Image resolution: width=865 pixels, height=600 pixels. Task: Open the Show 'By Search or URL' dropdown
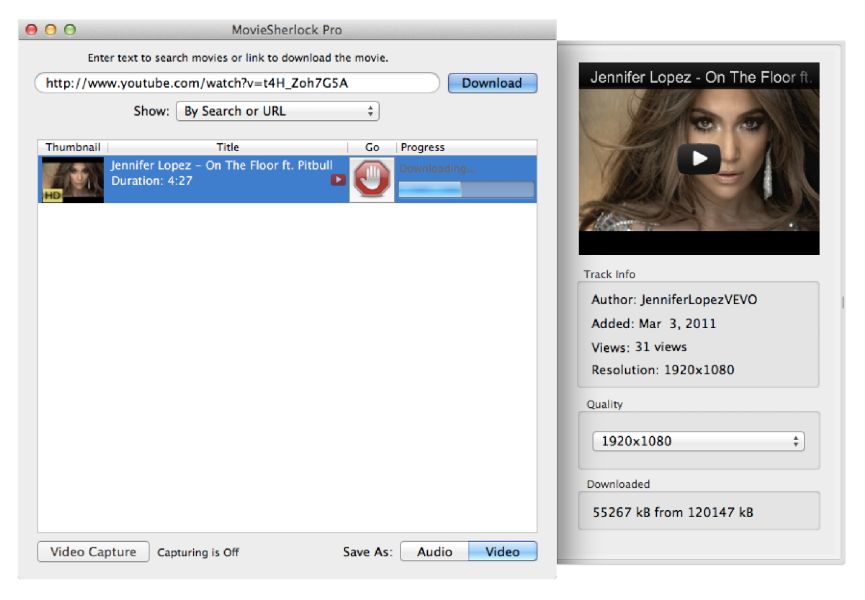pos(278,111)
